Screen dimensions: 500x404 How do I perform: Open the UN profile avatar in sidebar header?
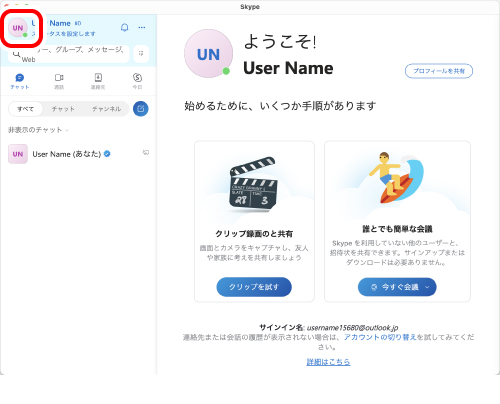(x=18, y=28)
